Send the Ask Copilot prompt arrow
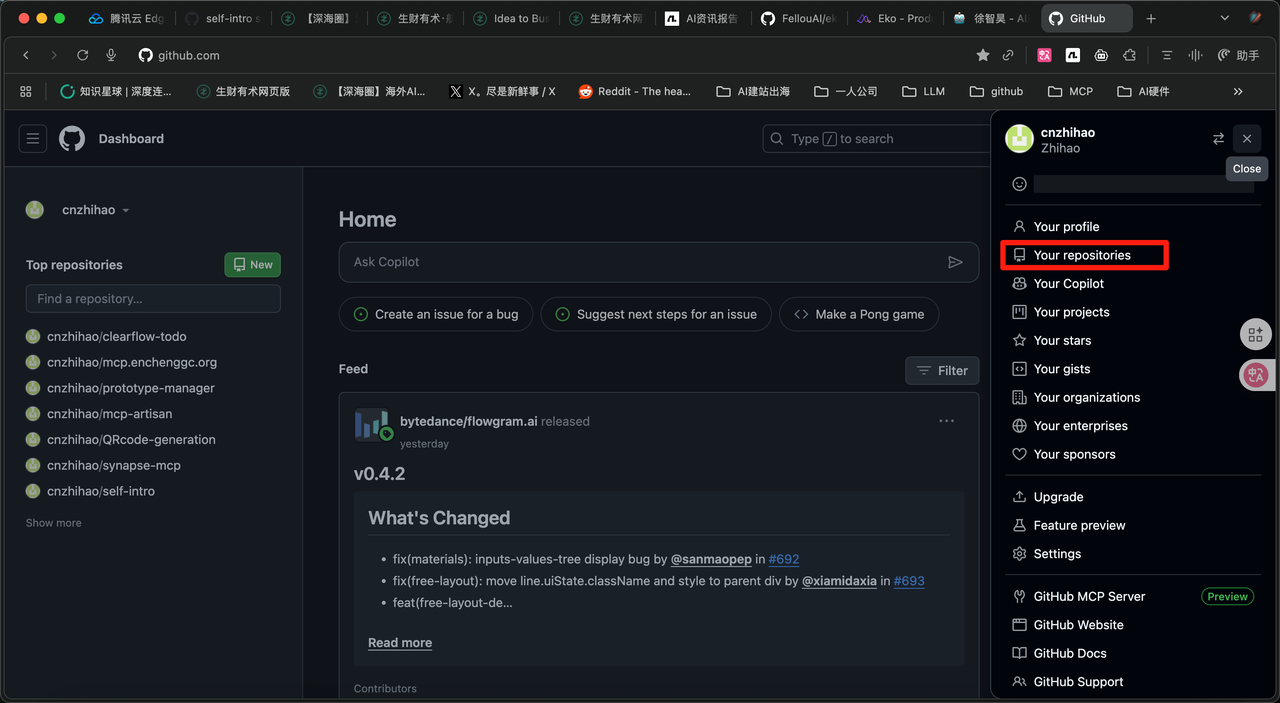 955,262
